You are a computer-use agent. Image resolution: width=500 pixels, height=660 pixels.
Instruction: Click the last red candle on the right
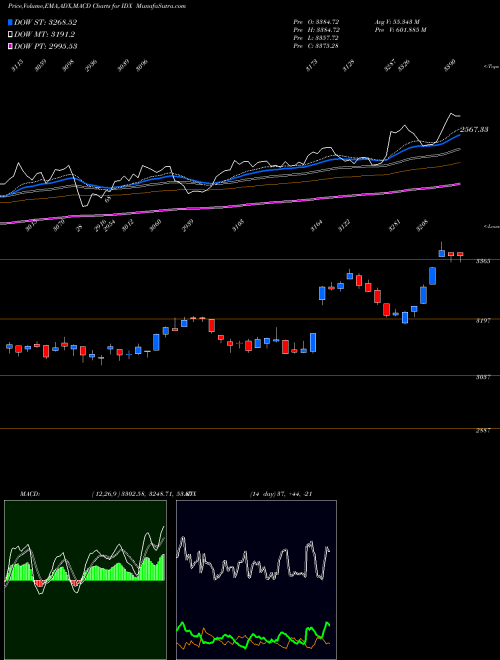pyautogui.click(x=460, y=254)
